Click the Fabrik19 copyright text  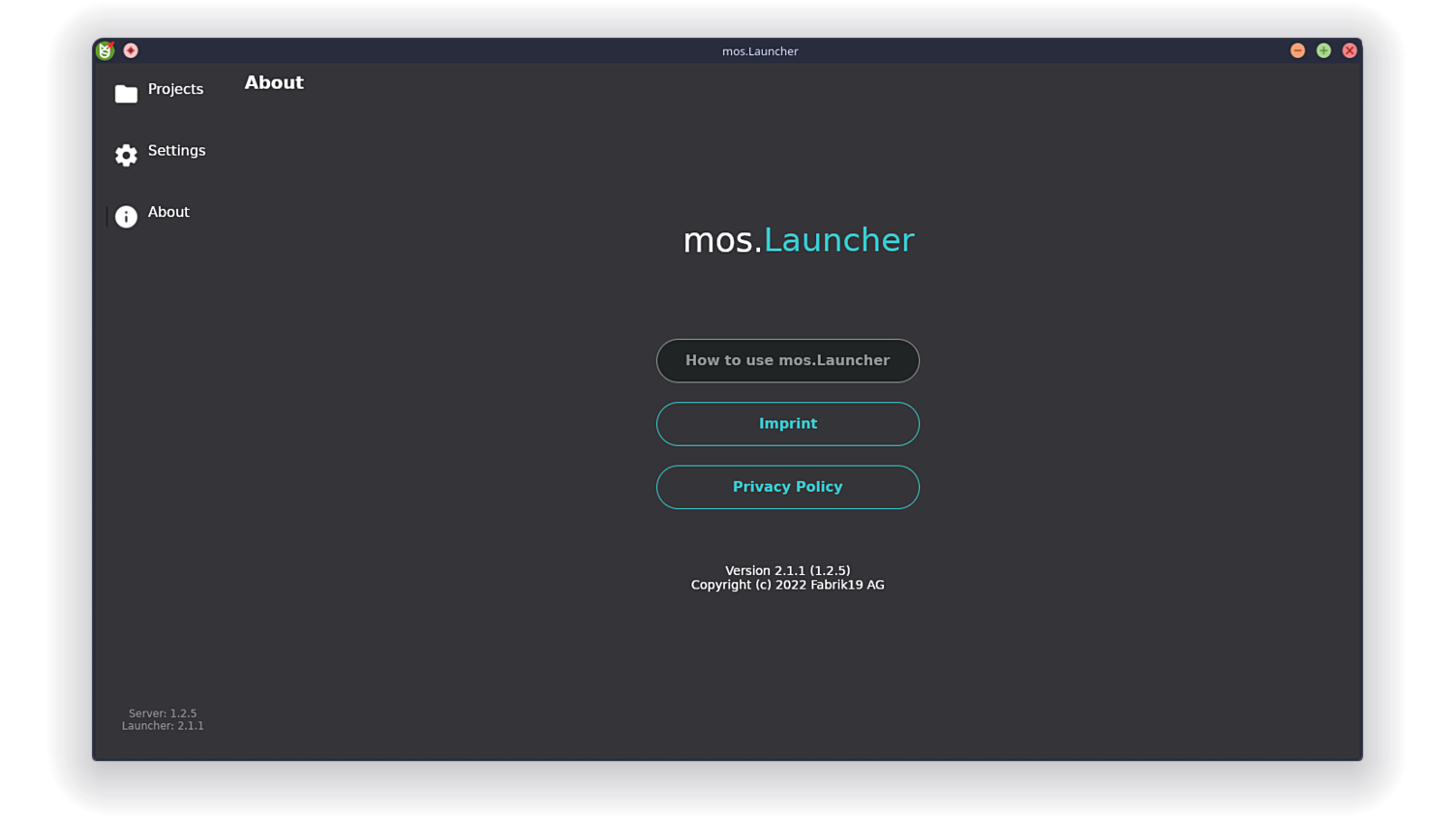(787, 585)
